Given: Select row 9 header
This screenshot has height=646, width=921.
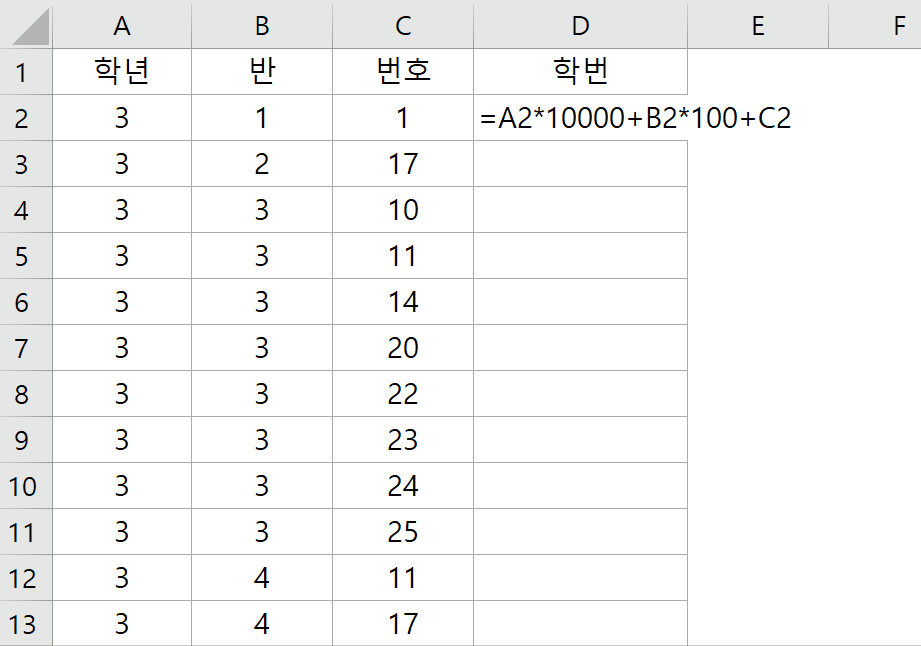Looking at the screenshot, I should [x=26, y=440].
